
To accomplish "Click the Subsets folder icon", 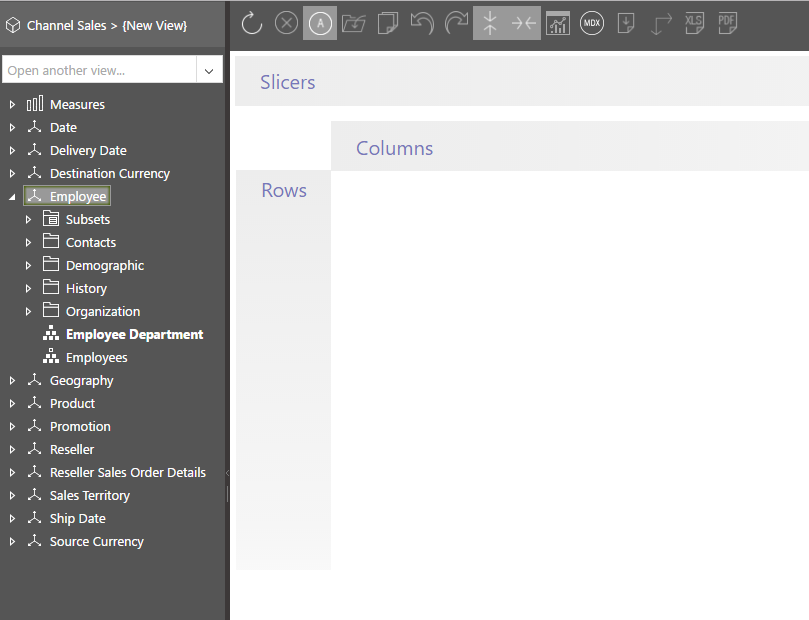I will [51, 218].
